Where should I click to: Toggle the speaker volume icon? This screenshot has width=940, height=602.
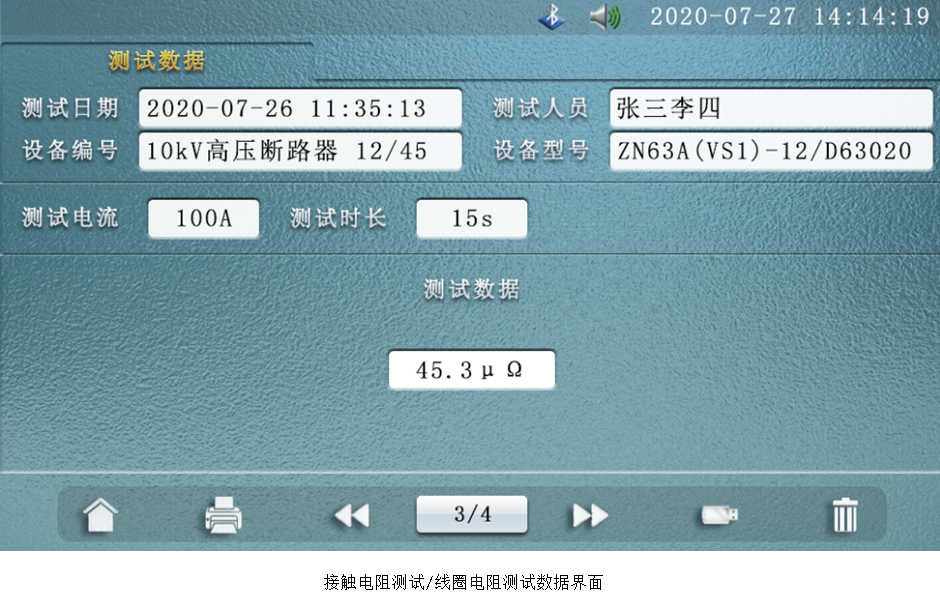[603, 17]
